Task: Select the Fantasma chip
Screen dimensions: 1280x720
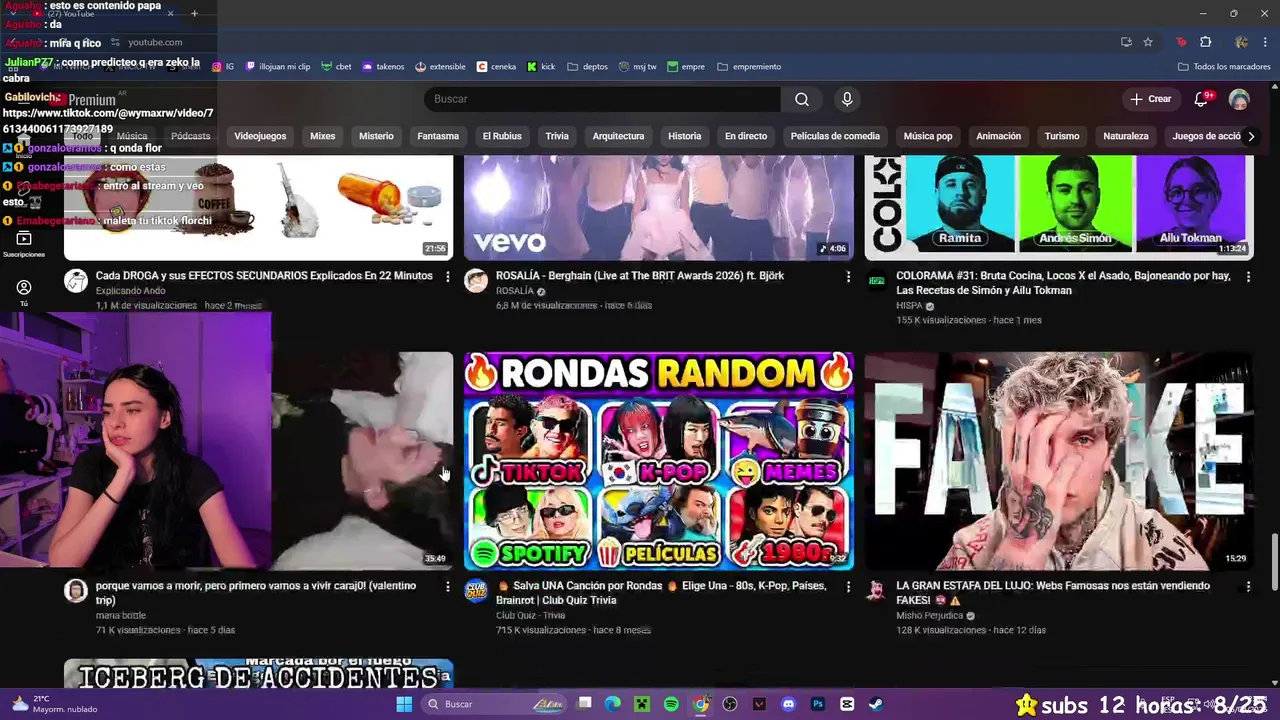Action: coord(438,136)
